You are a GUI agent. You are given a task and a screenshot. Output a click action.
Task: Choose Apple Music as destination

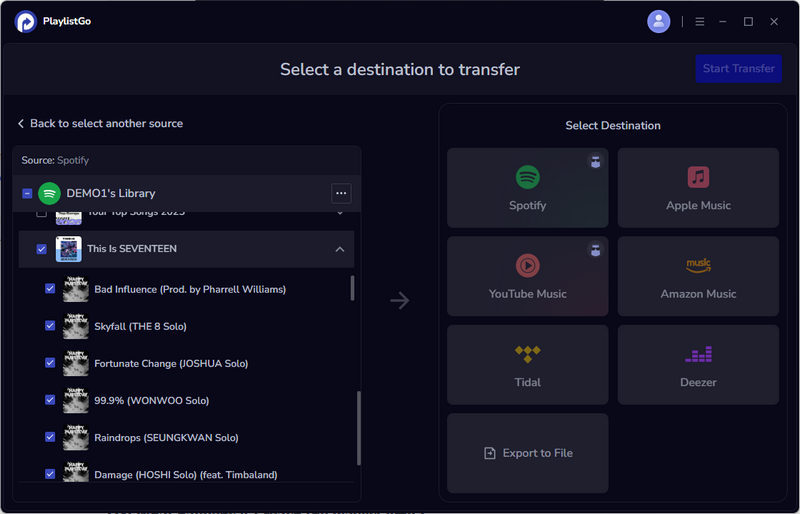pyautogui.click(x=698, y=188)
